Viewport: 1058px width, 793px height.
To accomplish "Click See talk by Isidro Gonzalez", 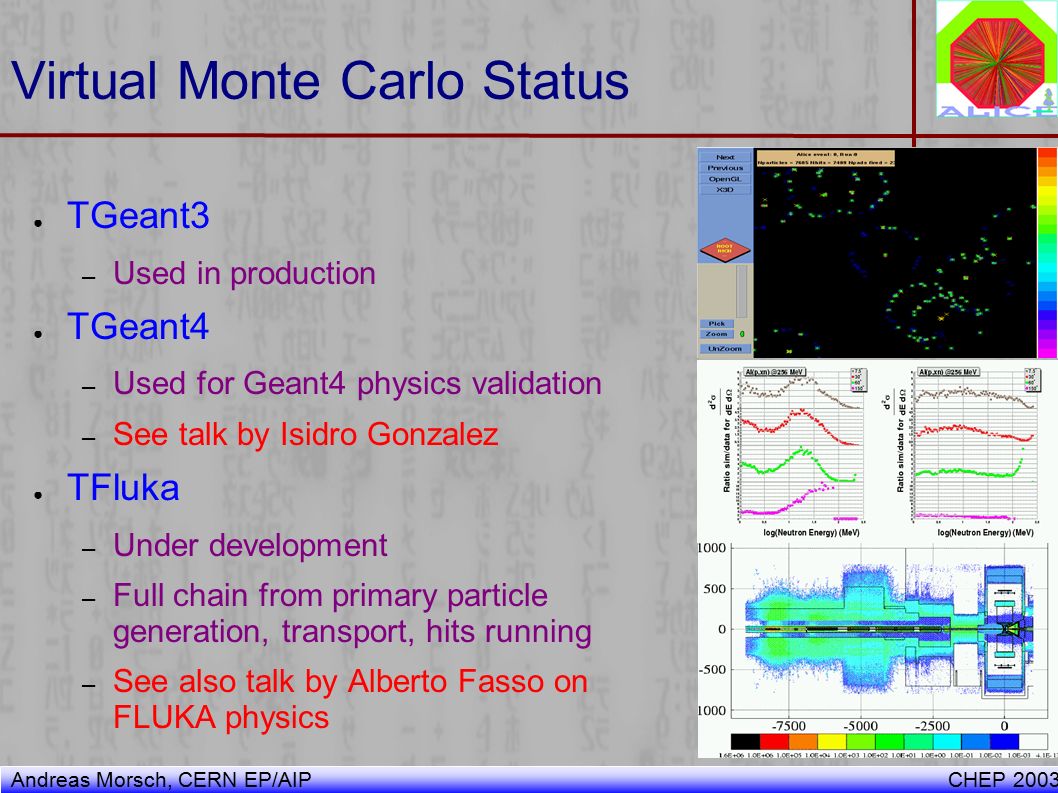I will pos(306,434).
